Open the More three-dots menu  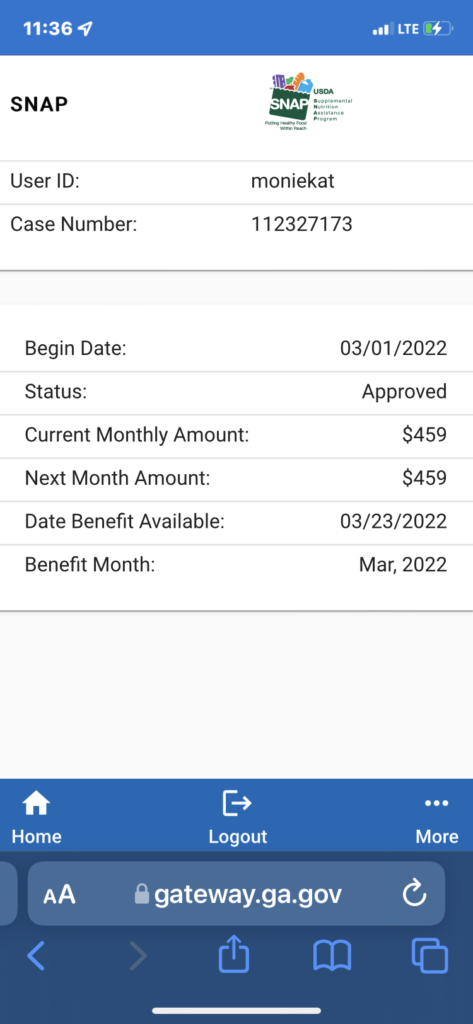pyautogui.click(x=436, y=803)
